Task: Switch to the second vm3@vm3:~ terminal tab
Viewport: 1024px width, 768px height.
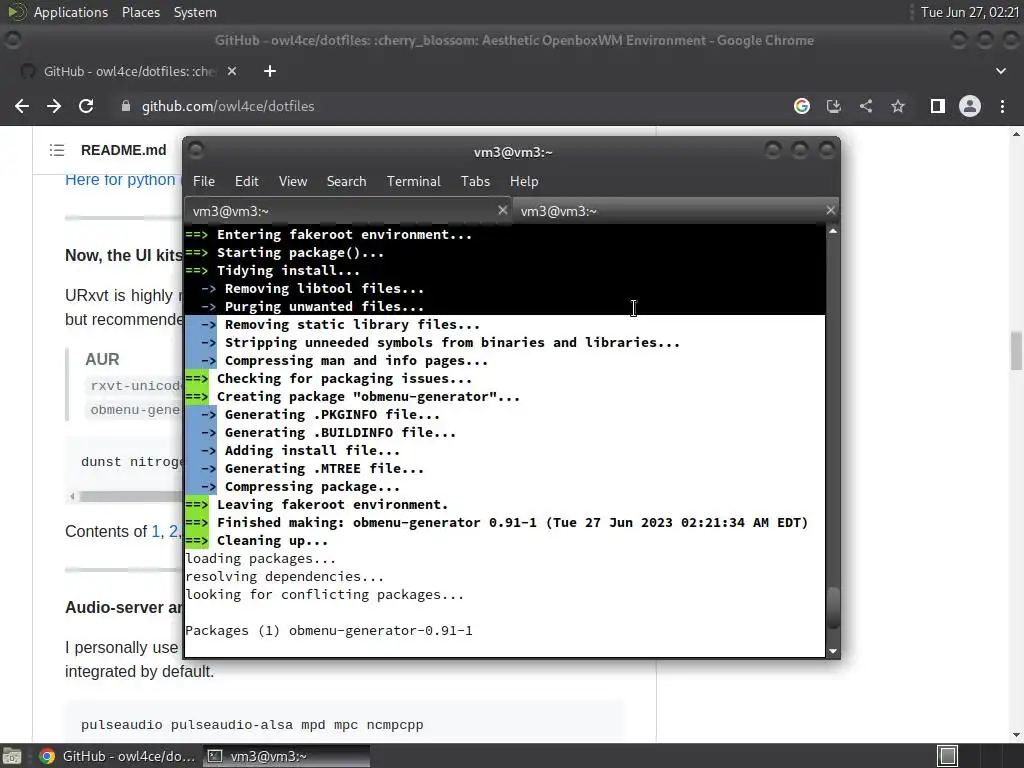Action: tap(675, 211)
